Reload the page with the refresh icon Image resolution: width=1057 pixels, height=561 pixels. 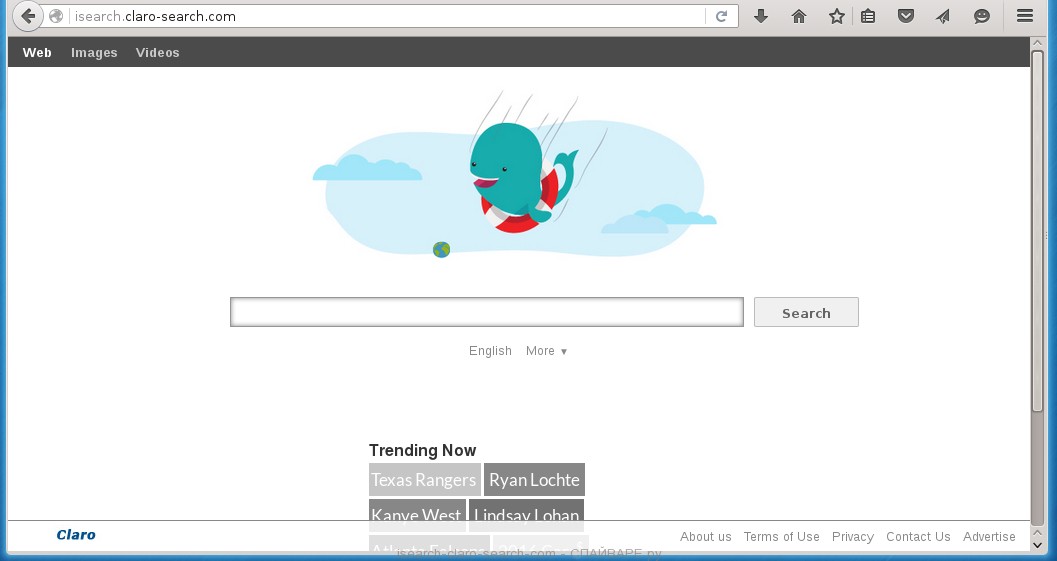click(x=721, y=16)
